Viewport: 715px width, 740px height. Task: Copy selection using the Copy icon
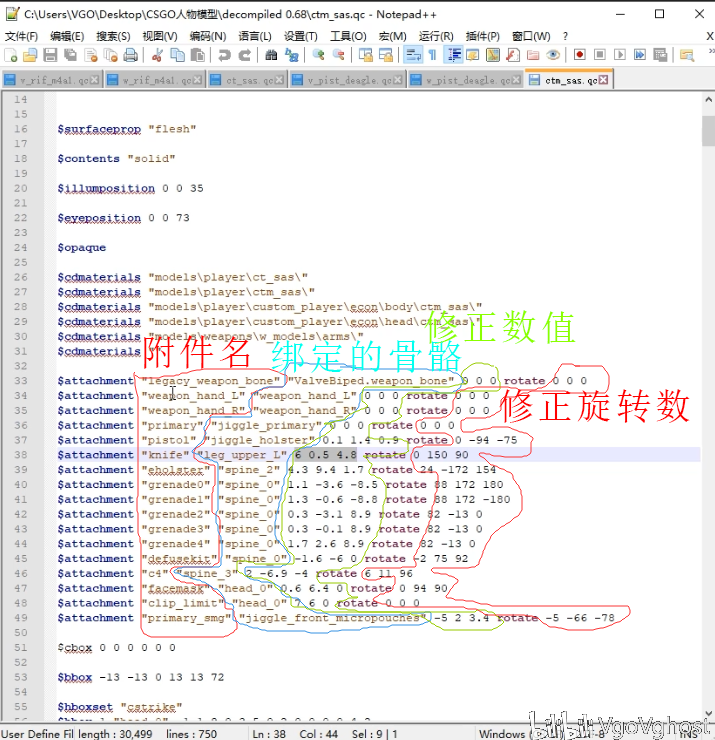pyautogui.click(x=177, y=55)
